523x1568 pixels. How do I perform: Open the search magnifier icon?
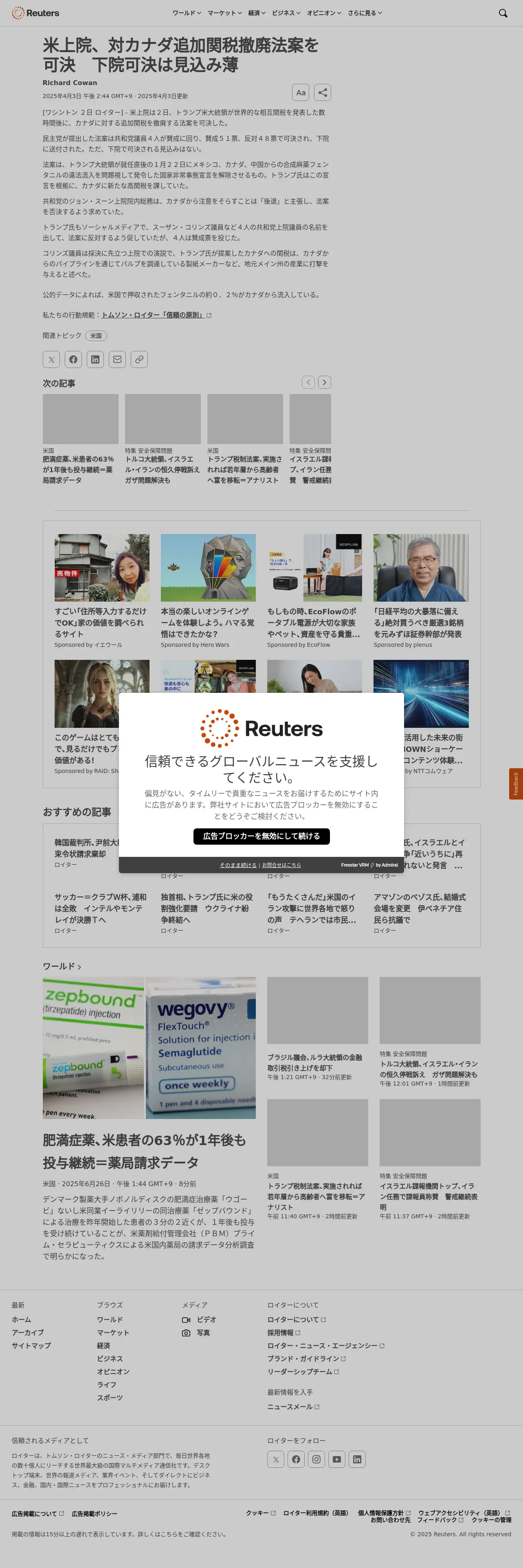click(503, 13)
